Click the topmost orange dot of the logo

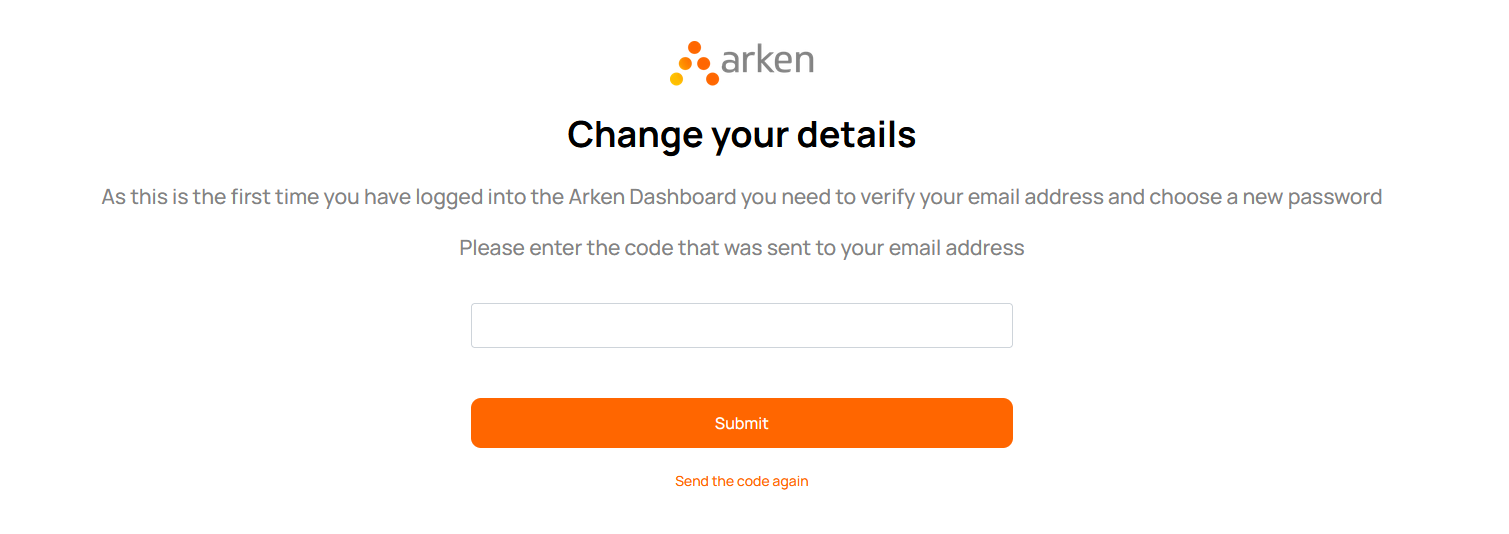pyautogui.click(x=694, y=47)
